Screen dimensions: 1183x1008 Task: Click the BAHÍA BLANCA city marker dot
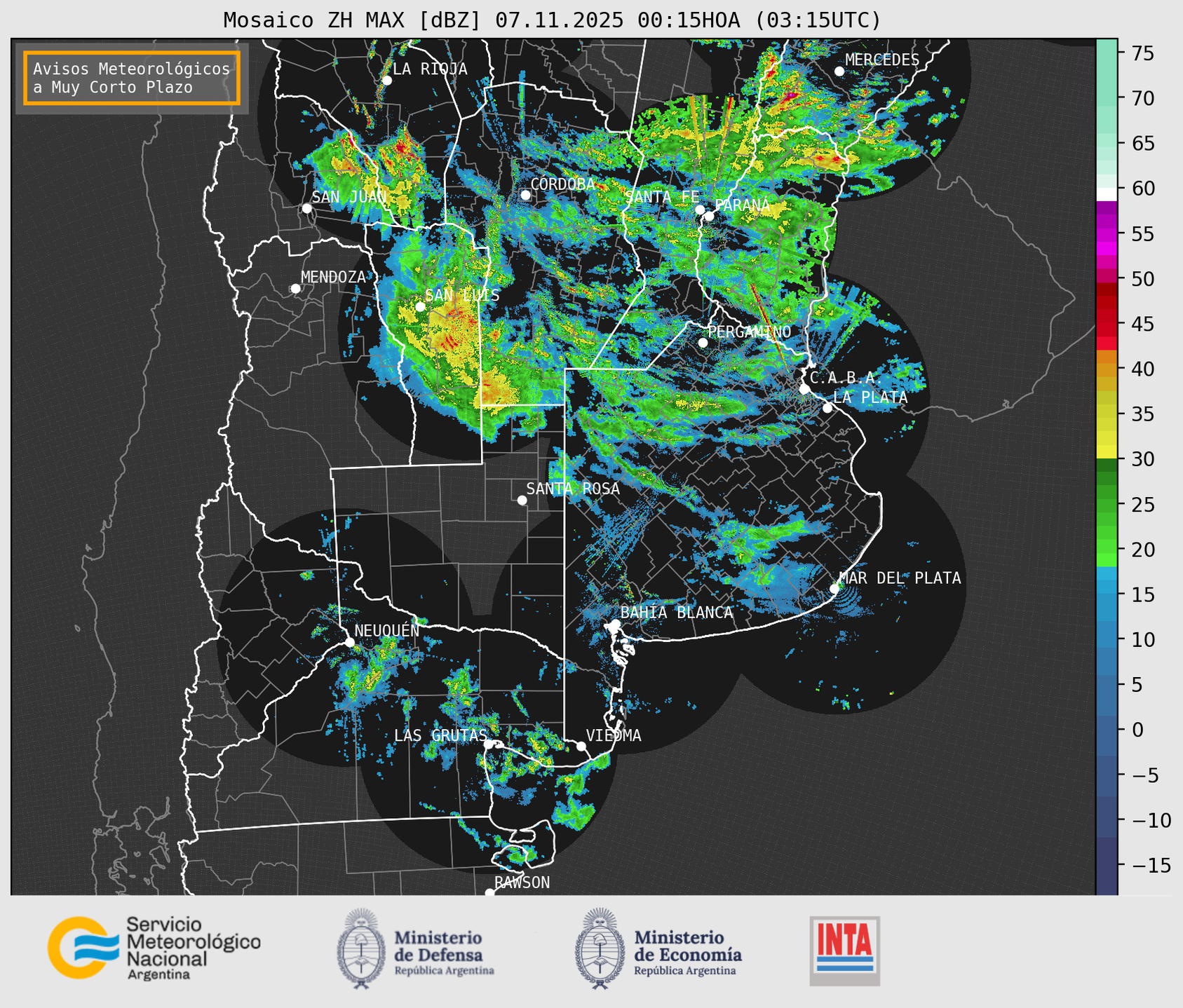(x=615, y=624)
